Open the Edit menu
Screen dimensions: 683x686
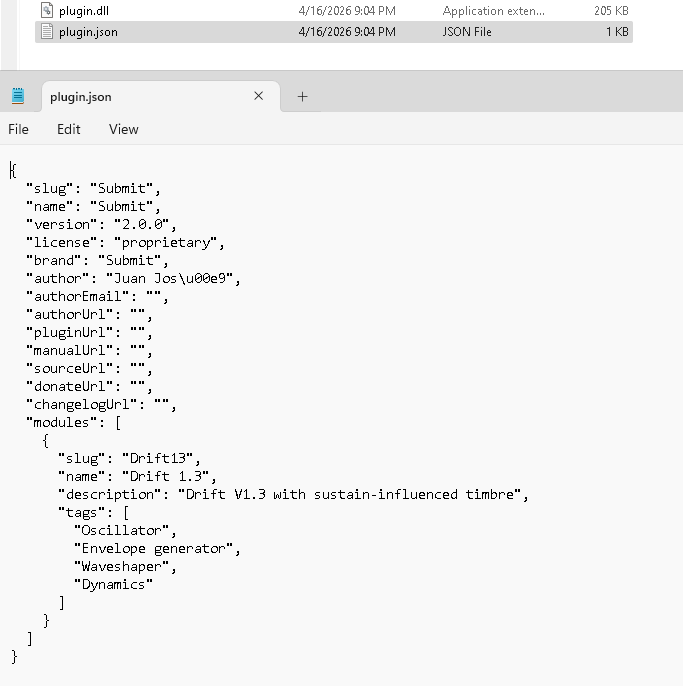point(69,129)
